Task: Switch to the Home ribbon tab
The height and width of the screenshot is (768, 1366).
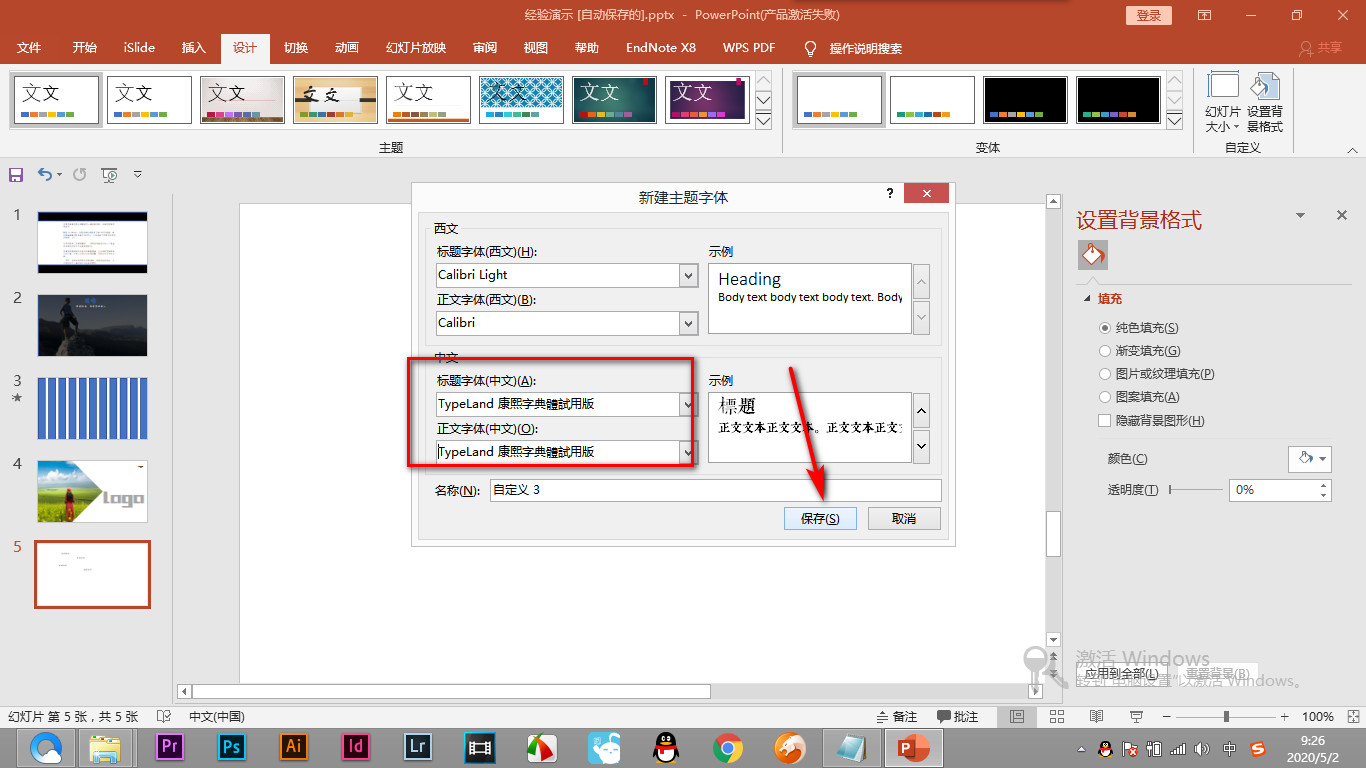Action: 84,48
